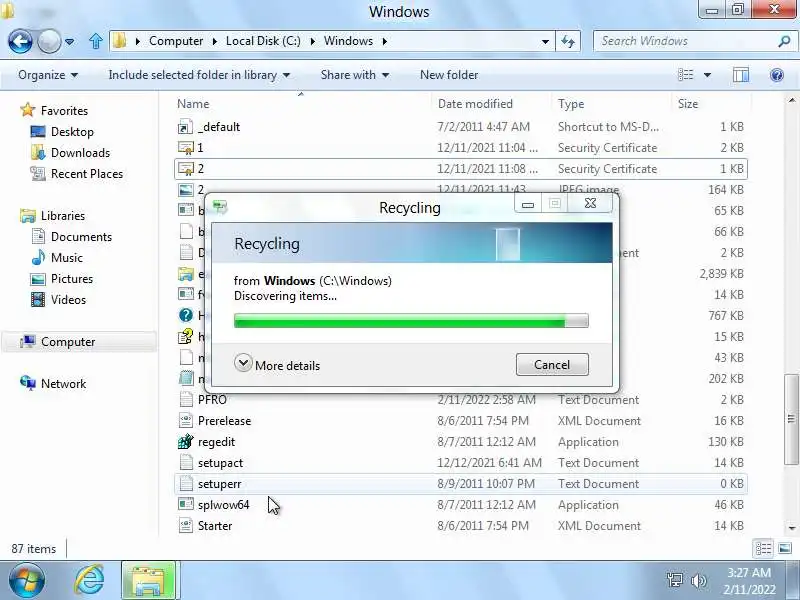This screenshot has height=600, width=800.
Task: Open the Organize menu
Action: click(x=47, y=75)
